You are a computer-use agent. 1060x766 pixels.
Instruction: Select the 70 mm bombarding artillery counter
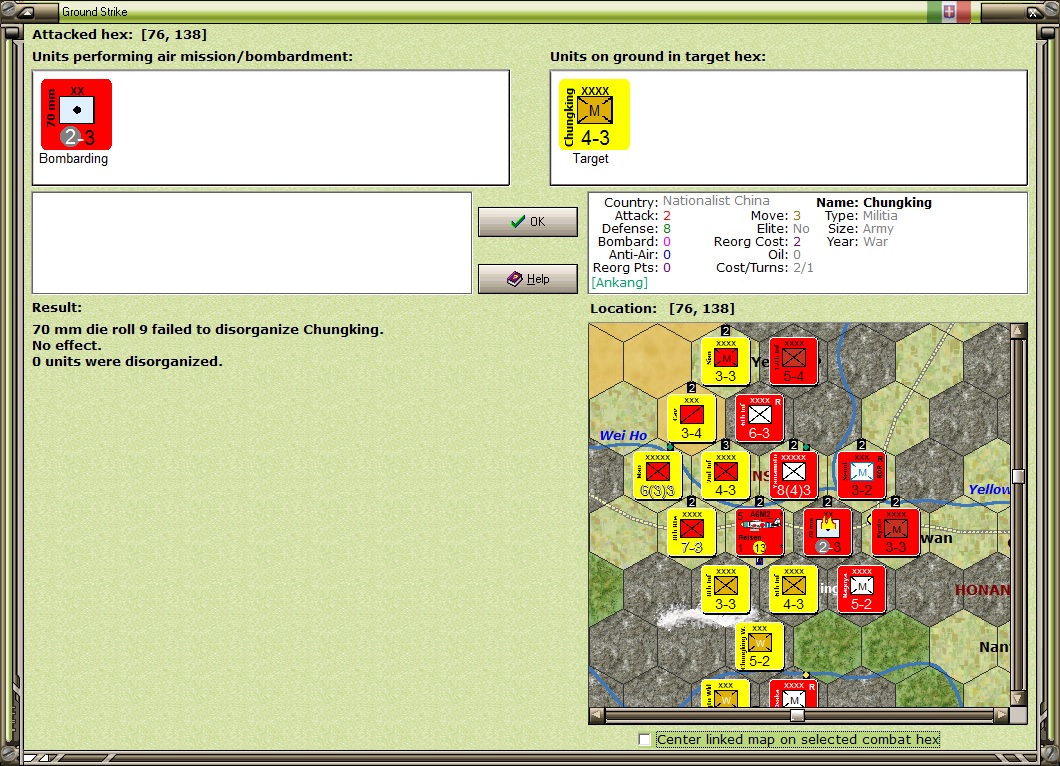pyautogui.click(x=76, y=114)
